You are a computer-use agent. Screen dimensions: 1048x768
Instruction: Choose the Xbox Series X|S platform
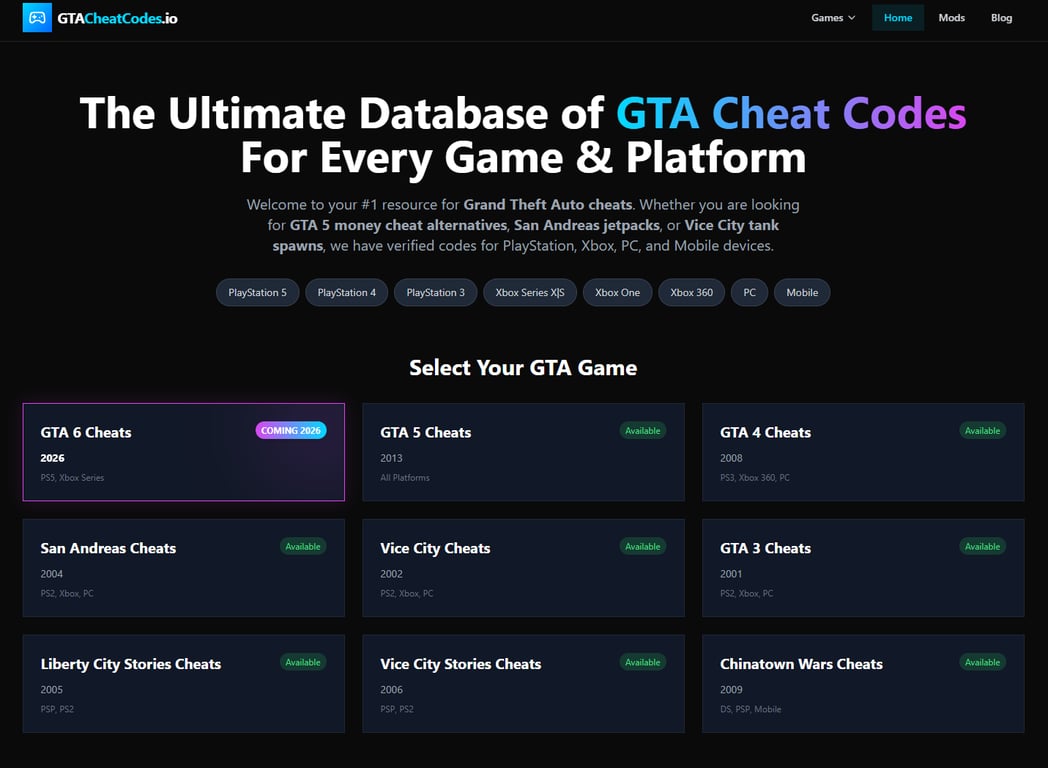pos(529,292)
